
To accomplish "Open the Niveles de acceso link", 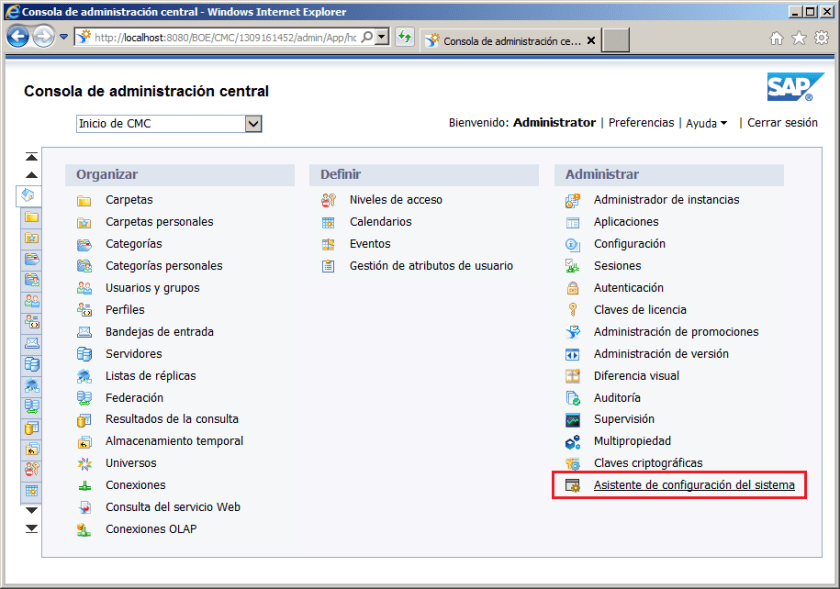I will click(395, 200).
